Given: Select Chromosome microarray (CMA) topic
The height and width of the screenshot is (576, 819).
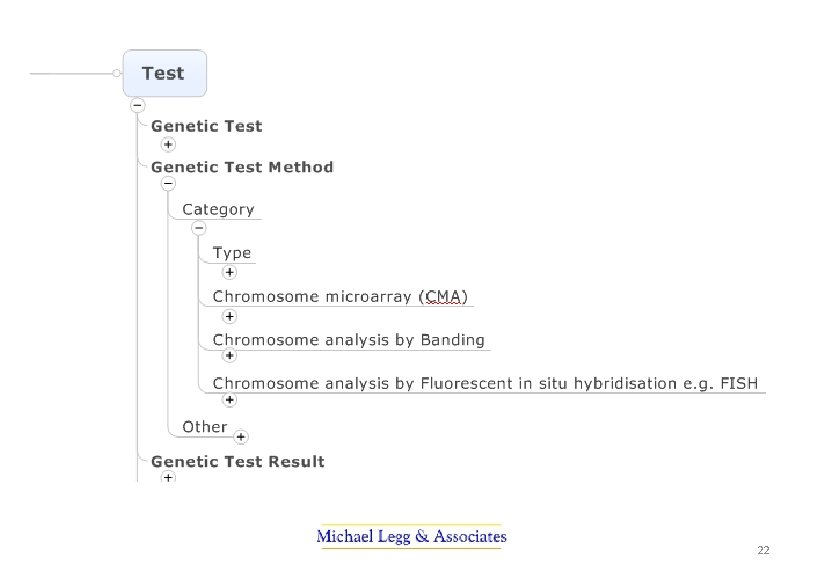Looking at the screenshot, I should tap(340, 297).
